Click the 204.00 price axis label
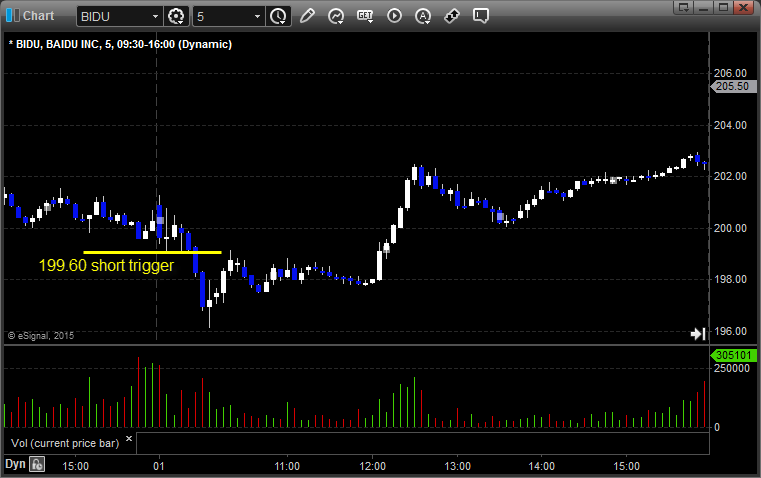This screenshot has height=478, width=761. pyautogui.click(x=730, y=125)
